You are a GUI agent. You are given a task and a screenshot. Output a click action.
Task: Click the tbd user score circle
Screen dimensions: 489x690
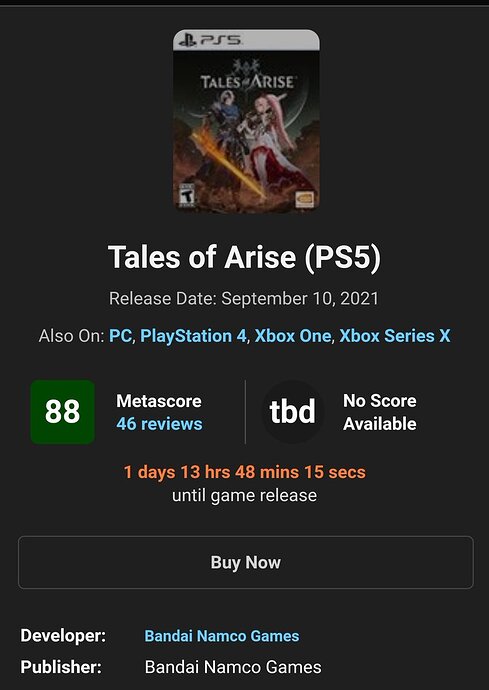coord(292,412)
